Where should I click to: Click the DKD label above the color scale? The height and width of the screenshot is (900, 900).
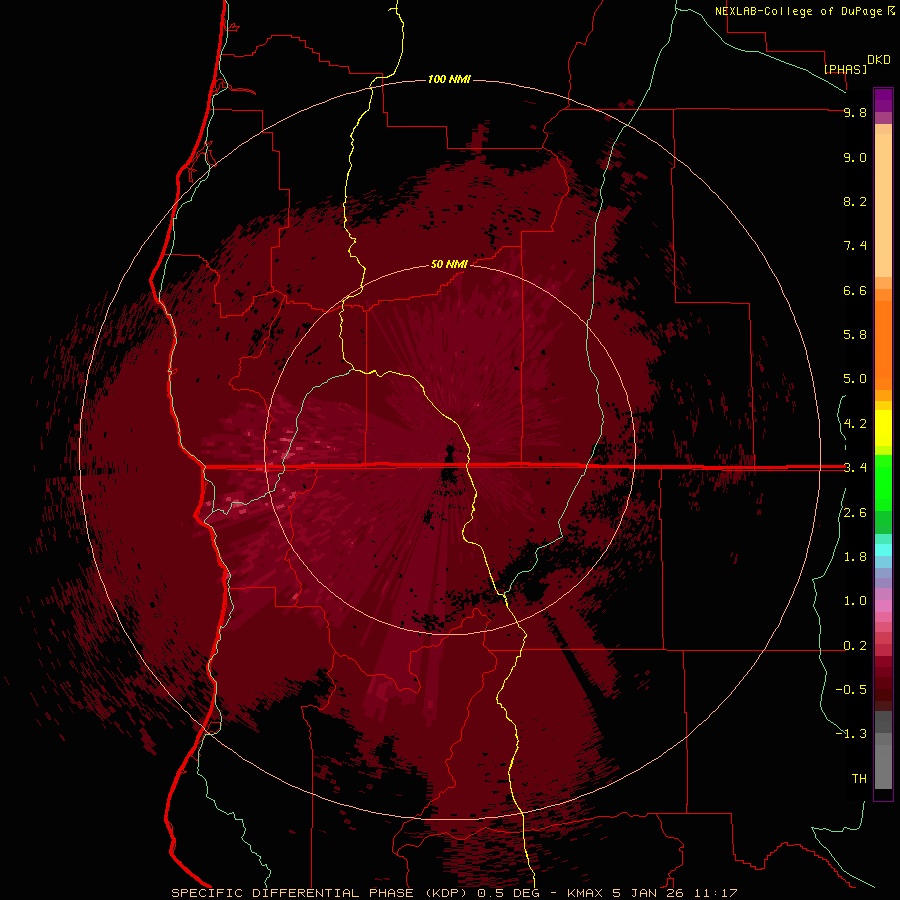click(x=879, y=60)
